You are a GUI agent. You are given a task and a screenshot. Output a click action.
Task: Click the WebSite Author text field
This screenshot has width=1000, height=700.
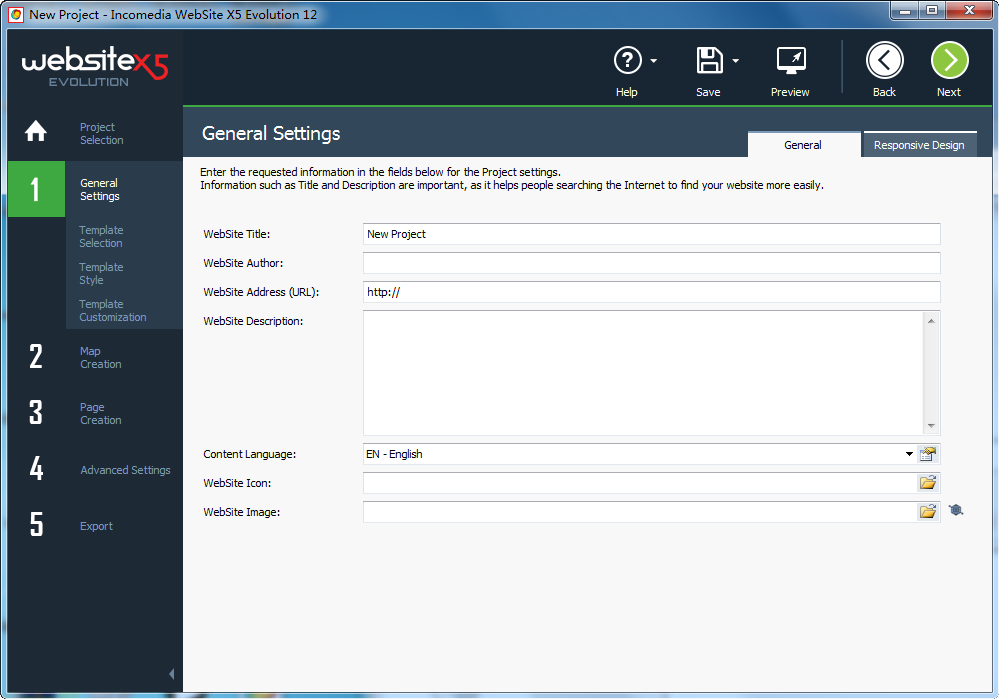pos(651,263)
